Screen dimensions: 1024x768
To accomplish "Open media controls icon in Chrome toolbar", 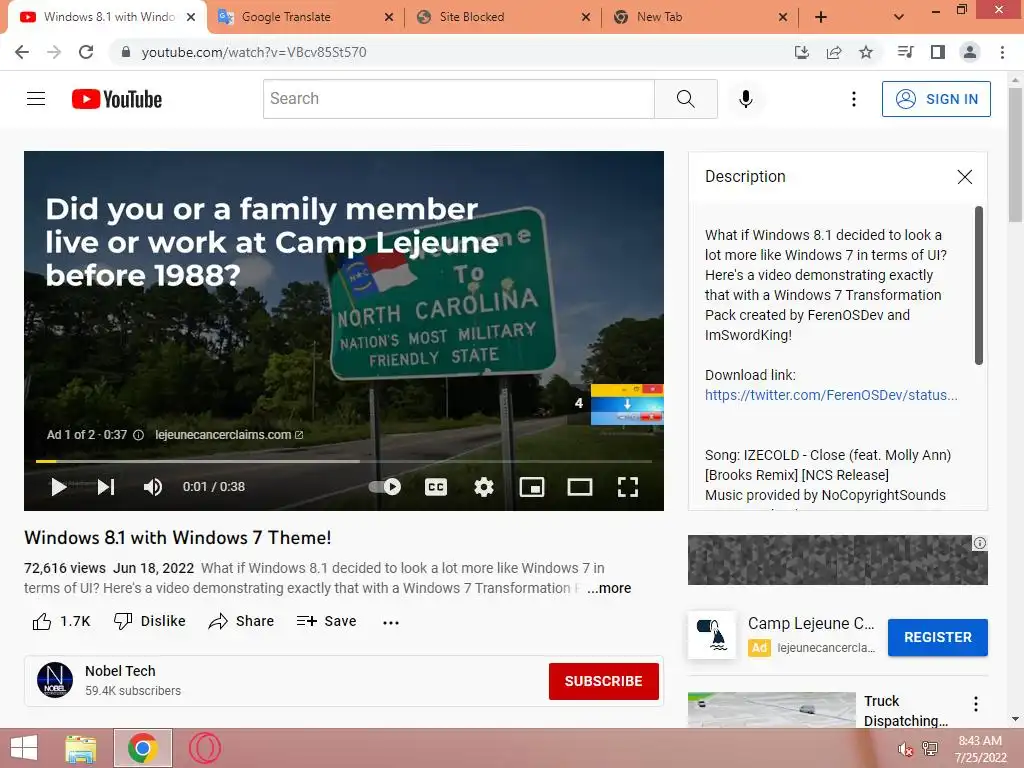I will (905, 52).
